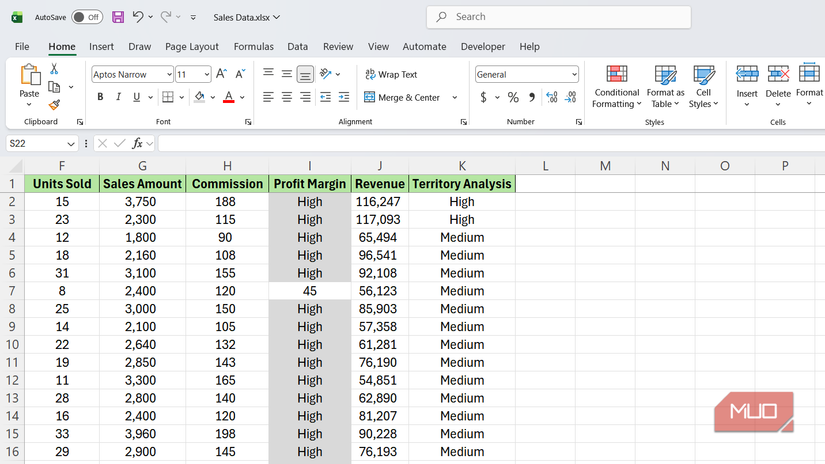Viewport: 825px width, 464px height.
Task: Click the Undo arrow icon
Action: 138,17
